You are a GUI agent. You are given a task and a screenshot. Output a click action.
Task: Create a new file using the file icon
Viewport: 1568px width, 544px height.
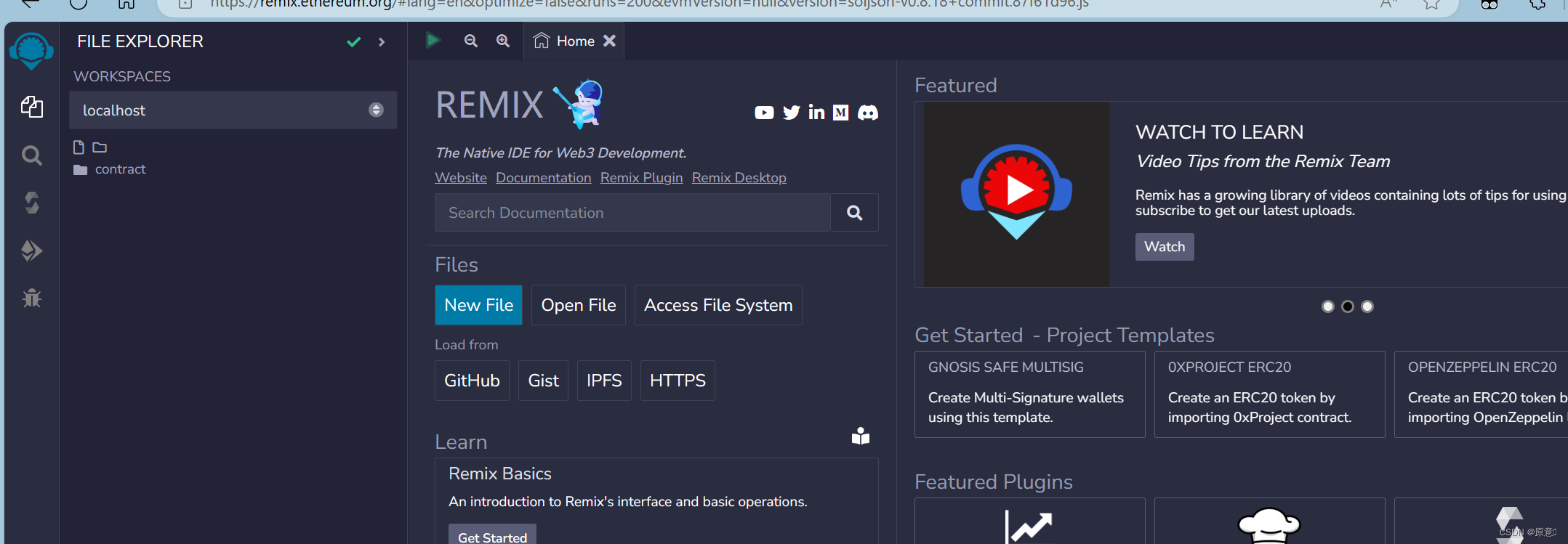tap(79, 147)
